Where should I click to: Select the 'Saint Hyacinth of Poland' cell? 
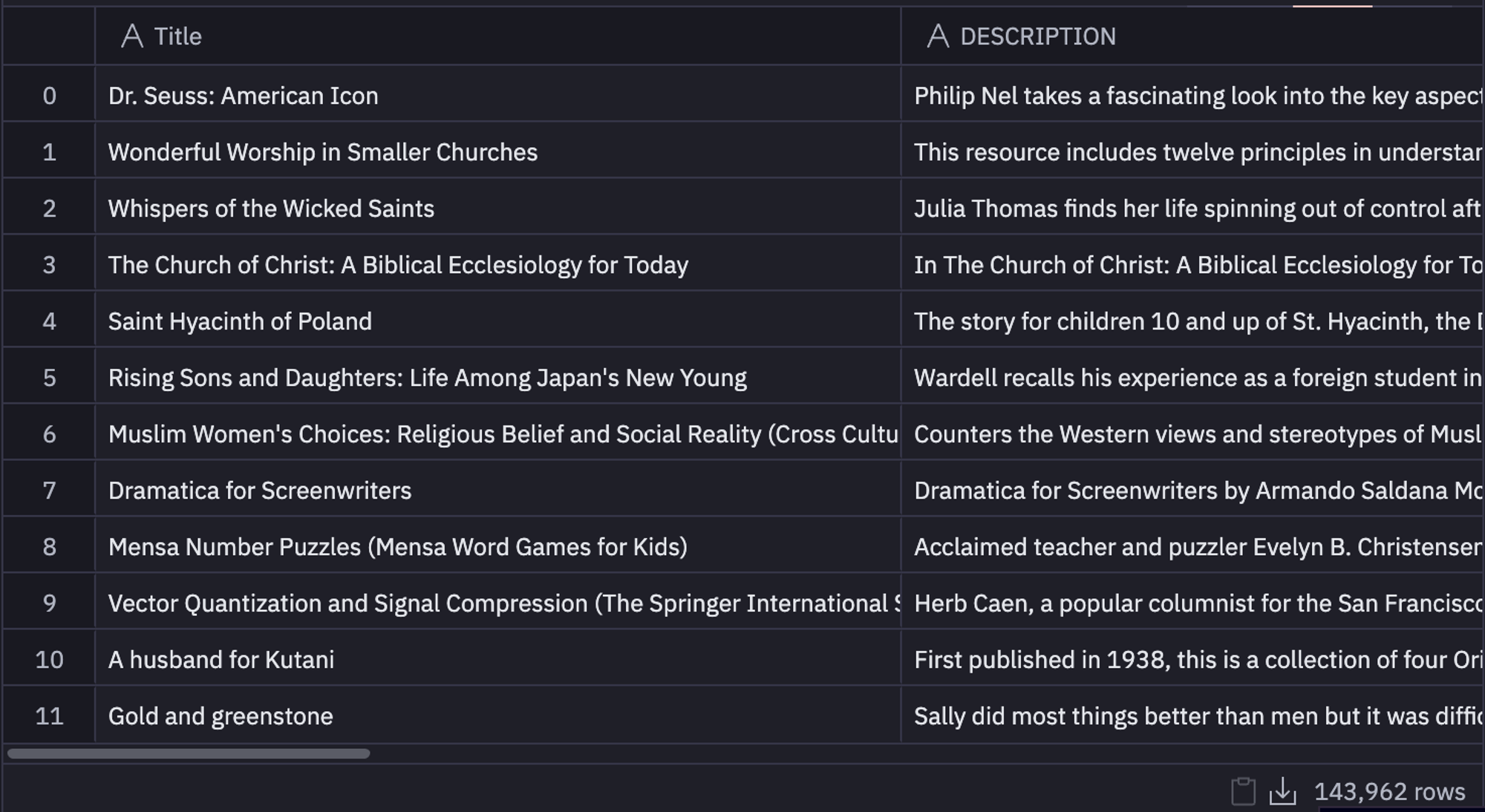pyautogui.click(x=497, y=321)
